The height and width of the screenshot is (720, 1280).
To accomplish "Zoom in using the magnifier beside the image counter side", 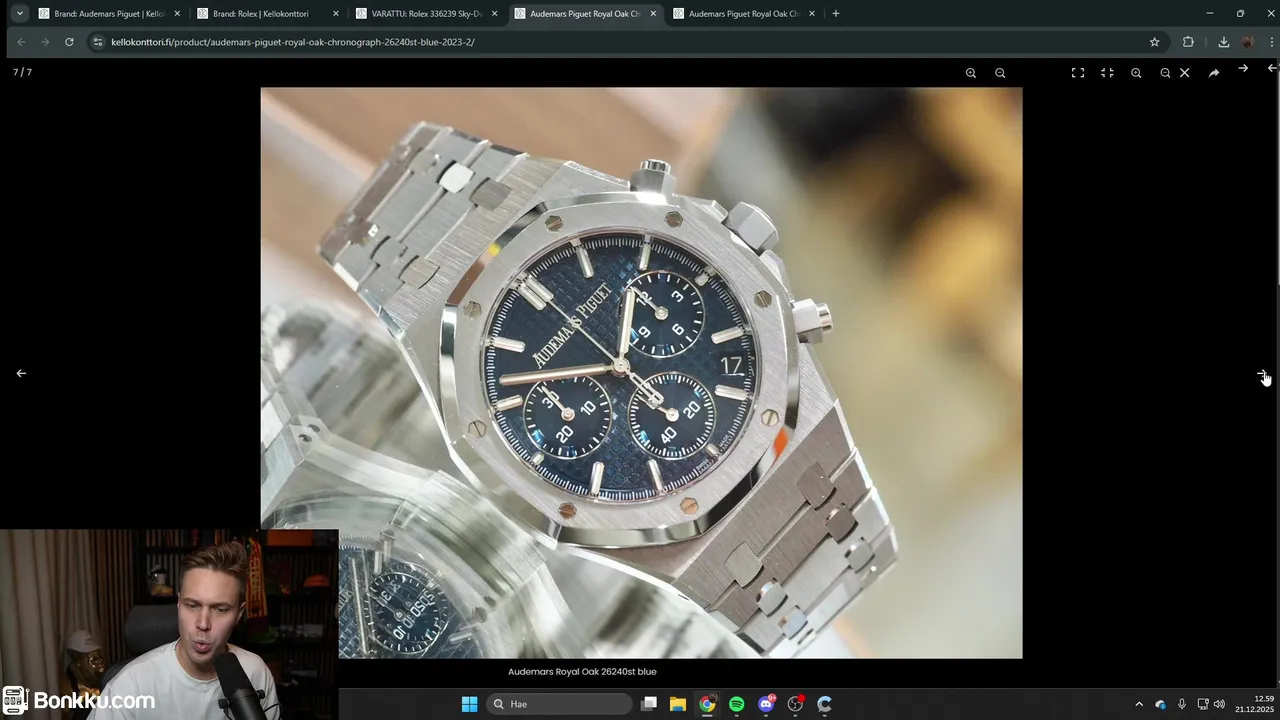I will pos(971,73).
